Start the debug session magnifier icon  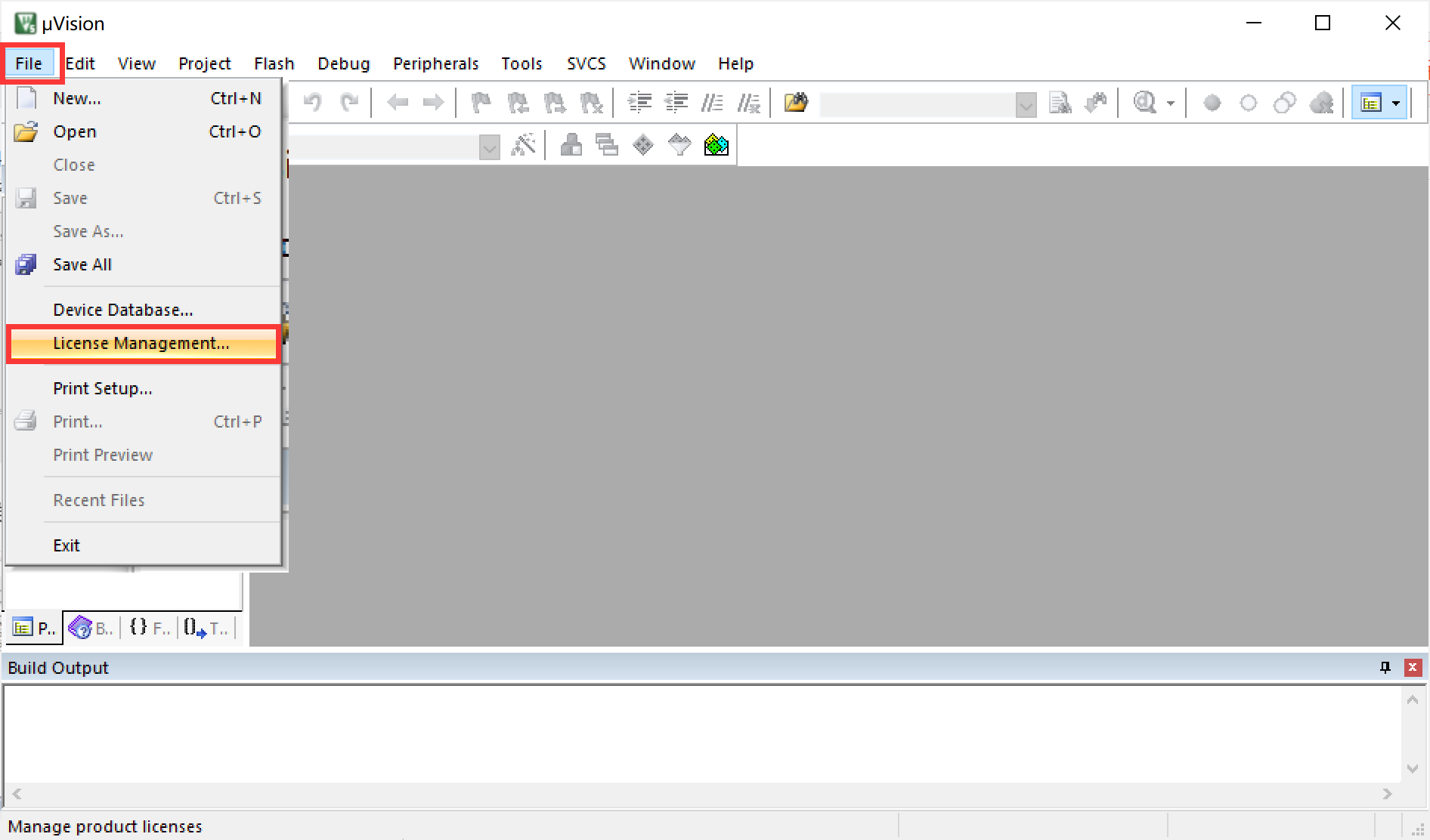(1145, 103)
